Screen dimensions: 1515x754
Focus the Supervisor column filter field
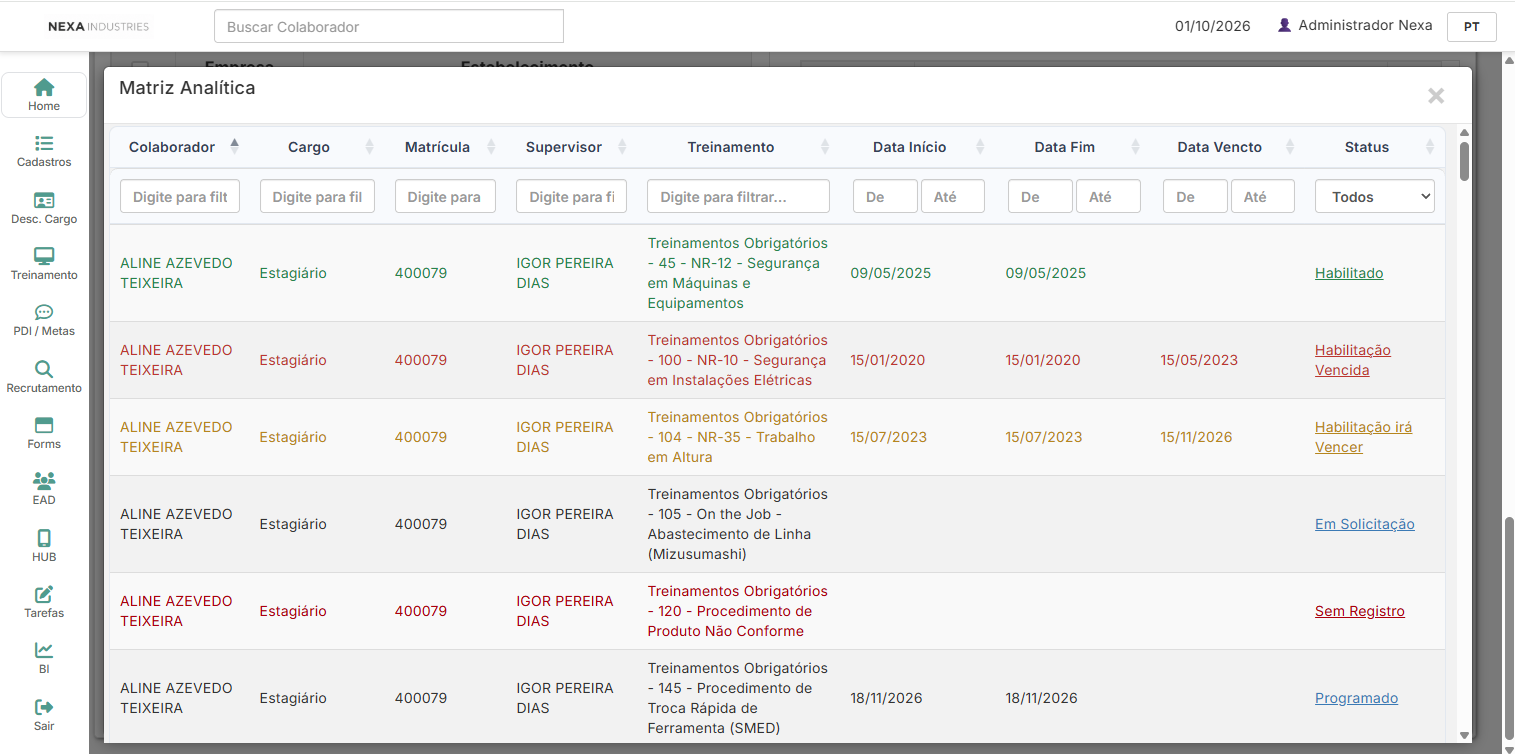(571, 197)
